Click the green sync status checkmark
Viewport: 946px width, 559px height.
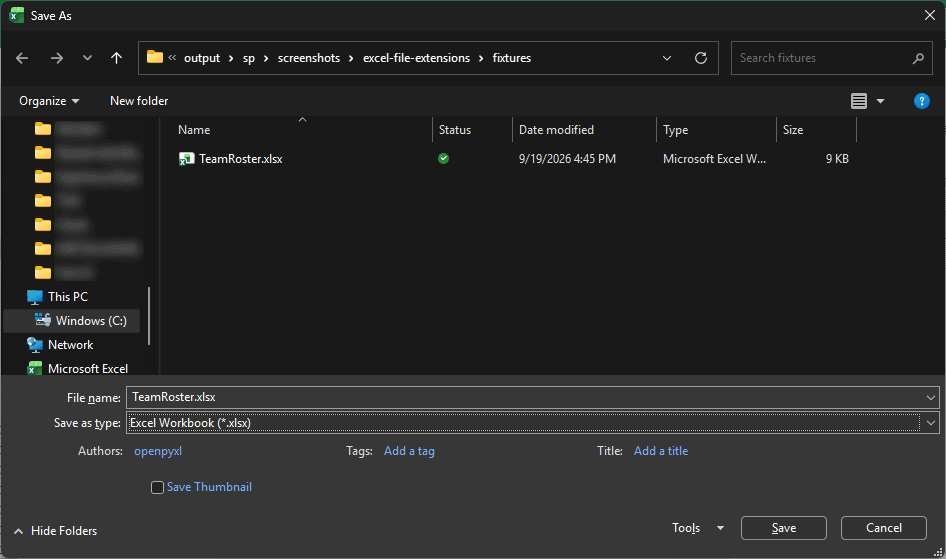(x=443, y=159)
